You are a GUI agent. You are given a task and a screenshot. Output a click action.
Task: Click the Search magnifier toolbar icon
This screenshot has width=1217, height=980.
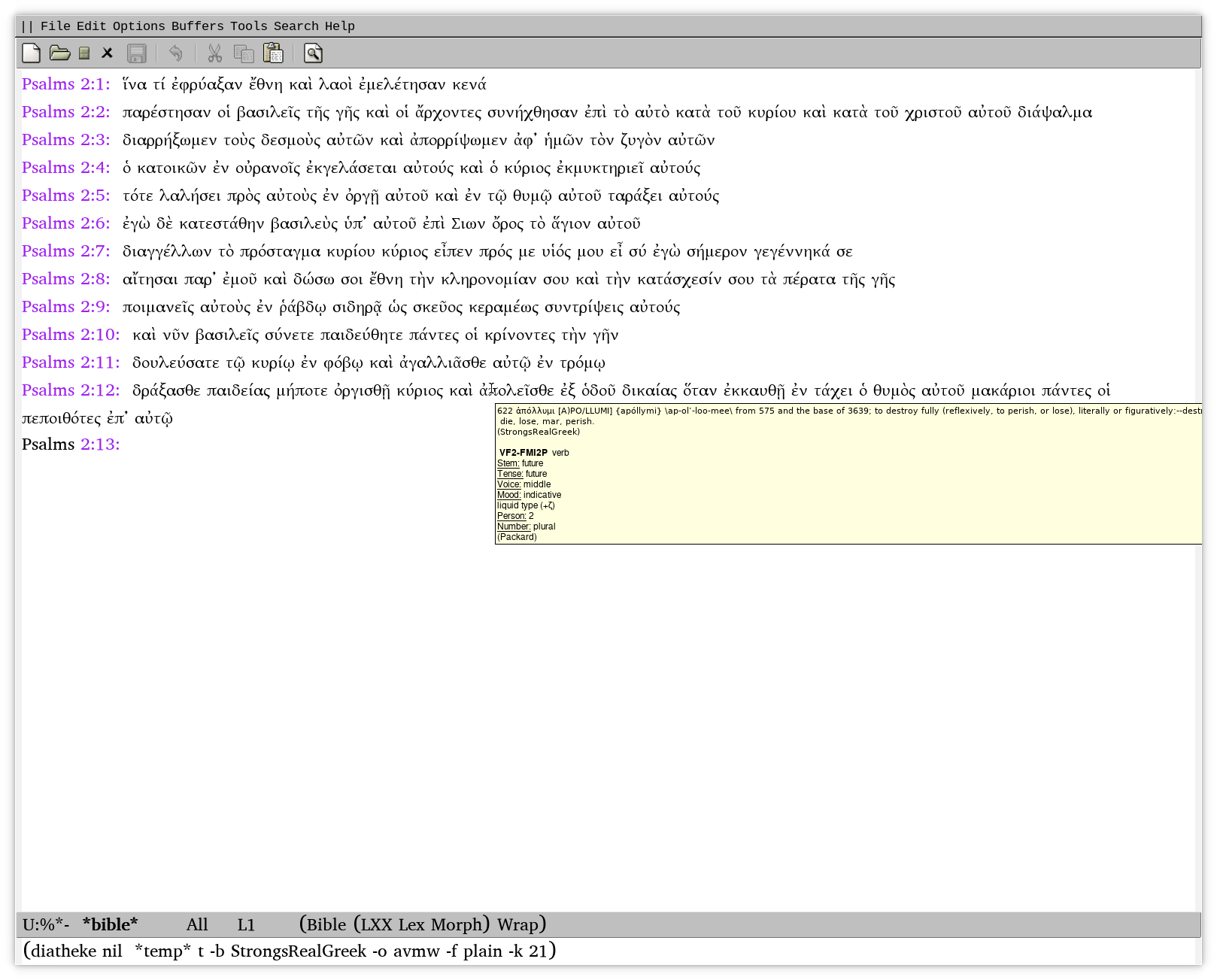pos(313,53)
